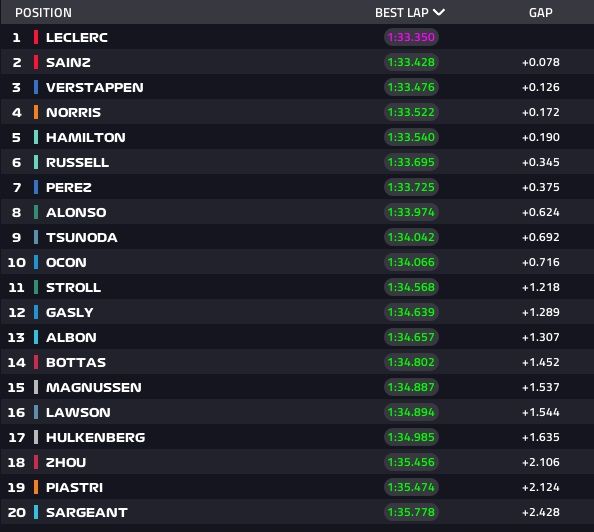The width and height of the screenshot is (594, 532).
Task: Click the orange team color bar beside NORRIS
Action: 36,112
